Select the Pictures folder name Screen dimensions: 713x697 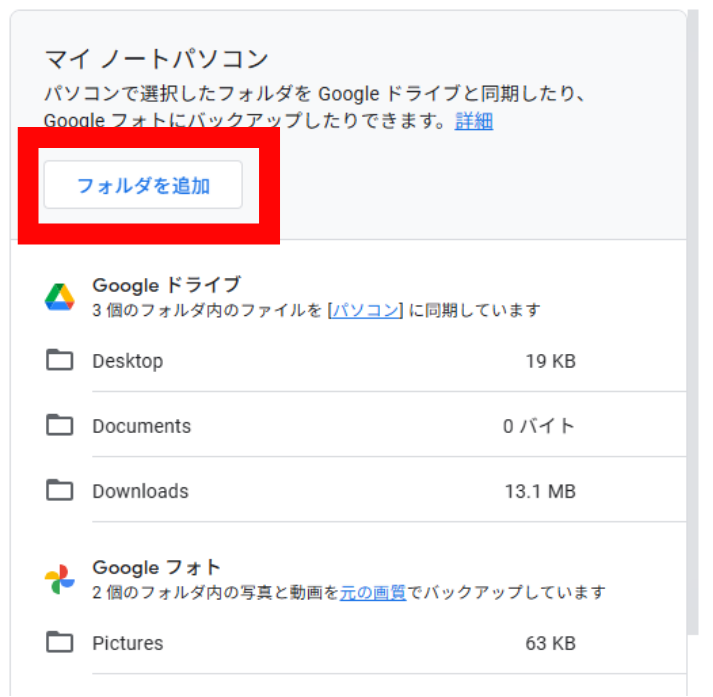tap(128, 643)
